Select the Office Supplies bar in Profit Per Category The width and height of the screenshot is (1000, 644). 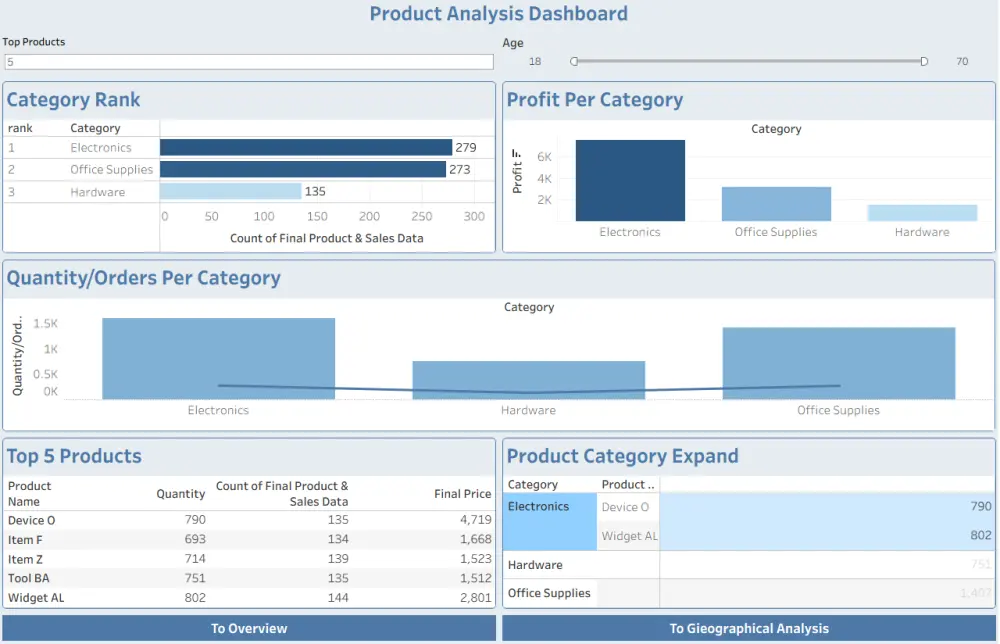tap(775, 201)
